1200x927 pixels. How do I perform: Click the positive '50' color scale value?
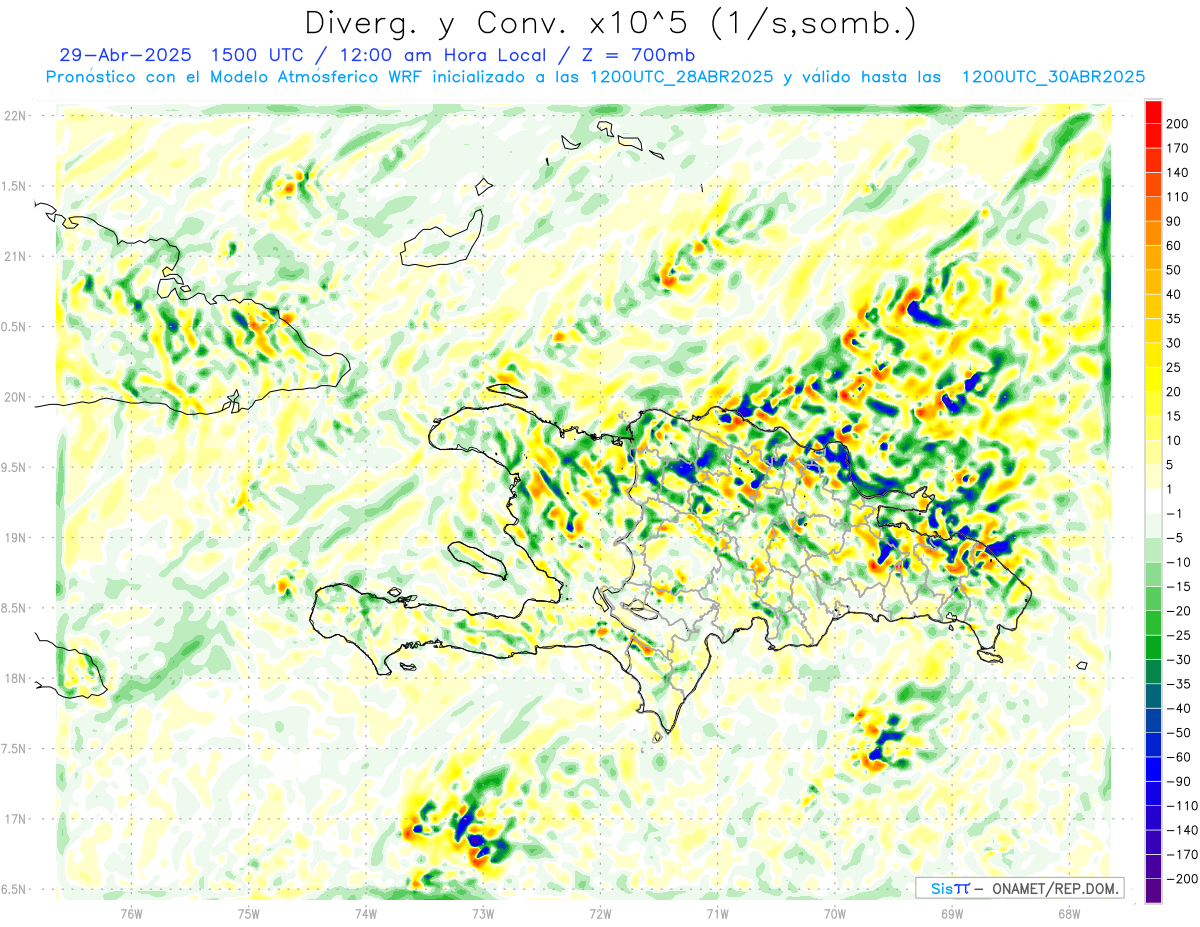point(1176,270)
